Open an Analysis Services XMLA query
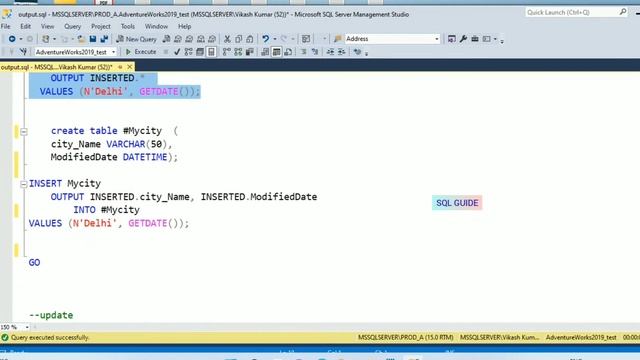 coord(200,39)
